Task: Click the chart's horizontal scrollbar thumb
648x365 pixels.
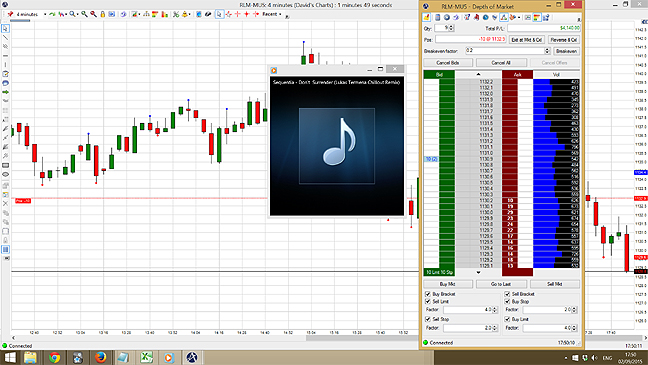Action: 362,338
